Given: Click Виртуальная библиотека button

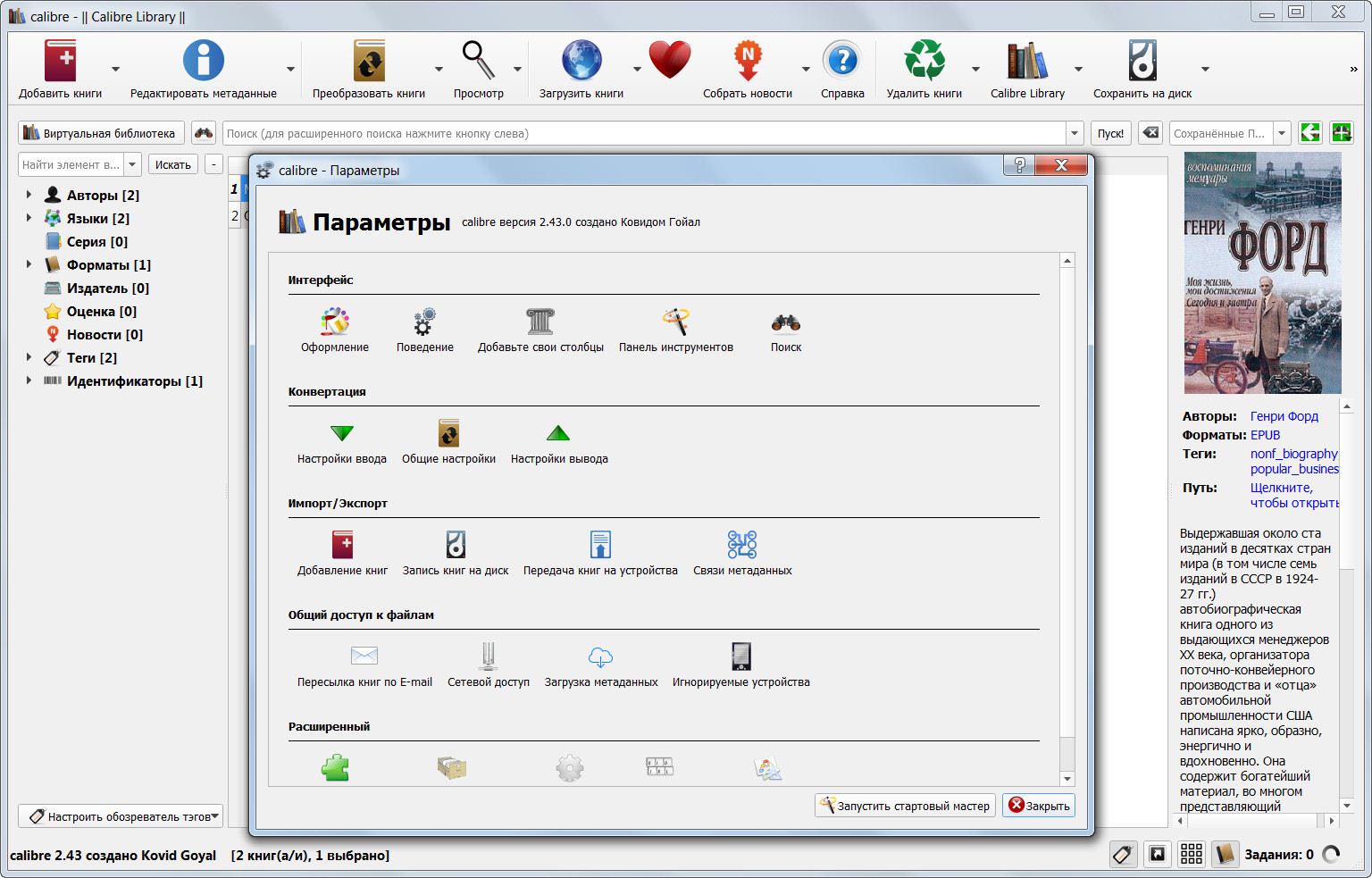Looking at the screenshot, I should [101, 133].
